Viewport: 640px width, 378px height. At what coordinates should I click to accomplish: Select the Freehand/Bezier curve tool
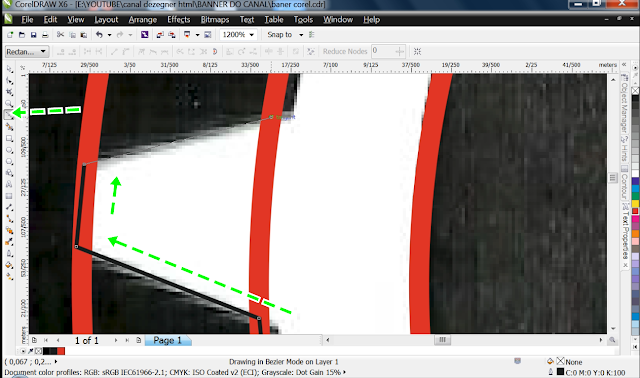(9, 115)
